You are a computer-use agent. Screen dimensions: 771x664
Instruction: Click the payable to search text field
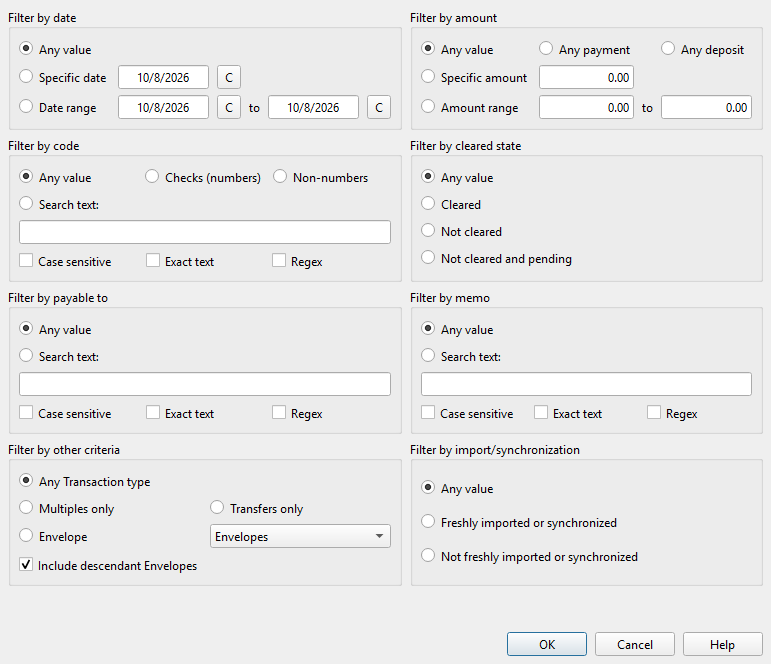(x=205, y=384)
